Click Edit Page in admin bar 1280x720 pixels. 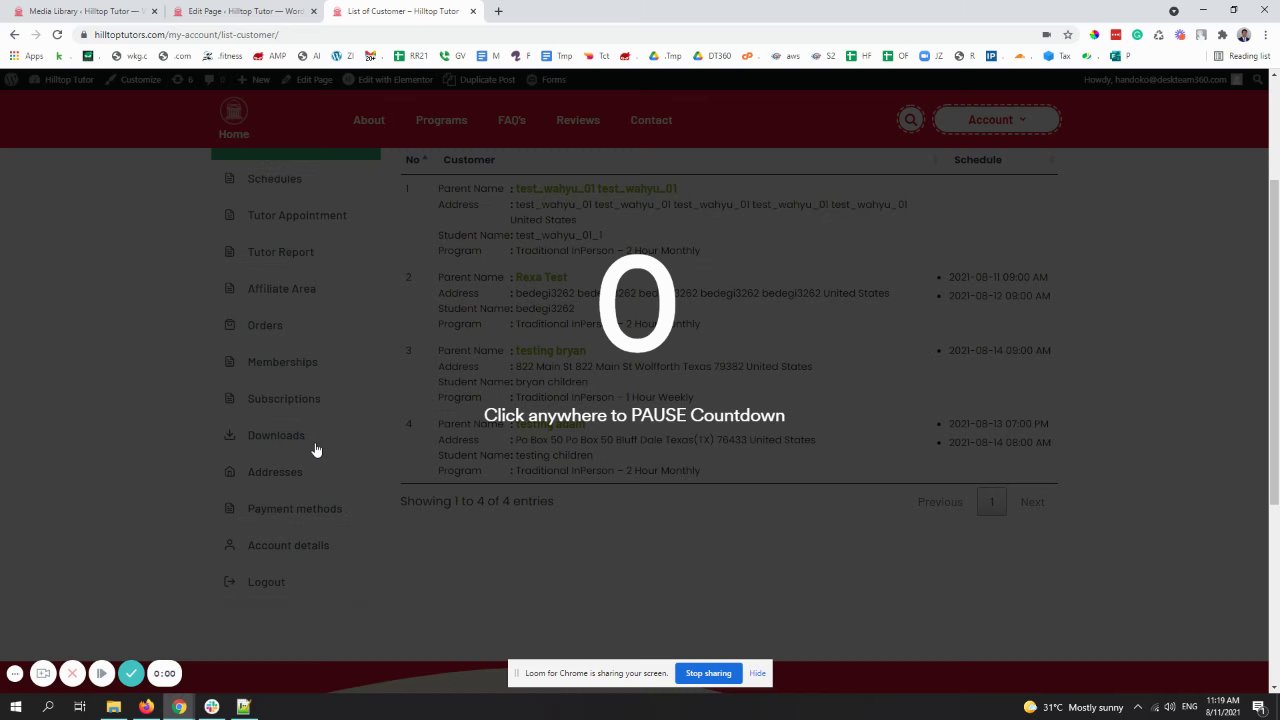click(307, 79)
